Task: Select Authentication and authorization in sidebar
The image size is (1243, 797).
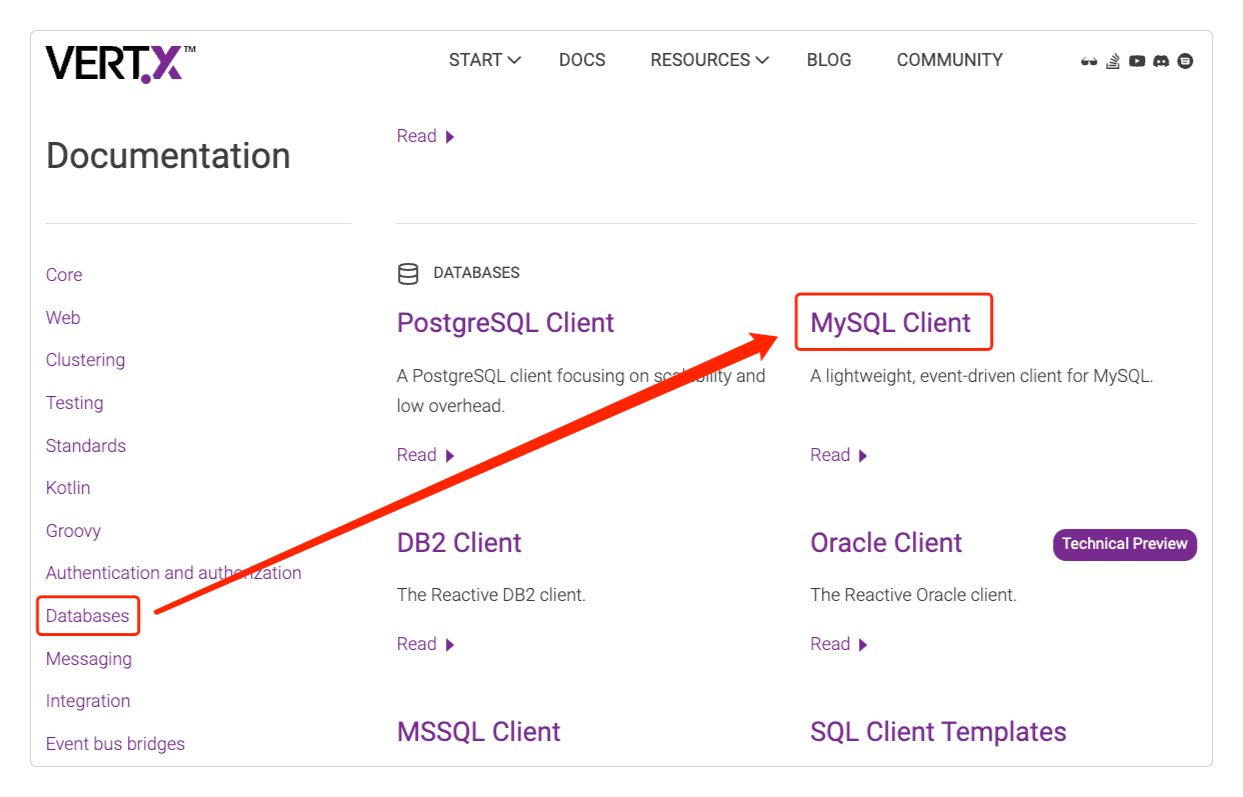Action: pyautogui.click(x=173, y=573)
